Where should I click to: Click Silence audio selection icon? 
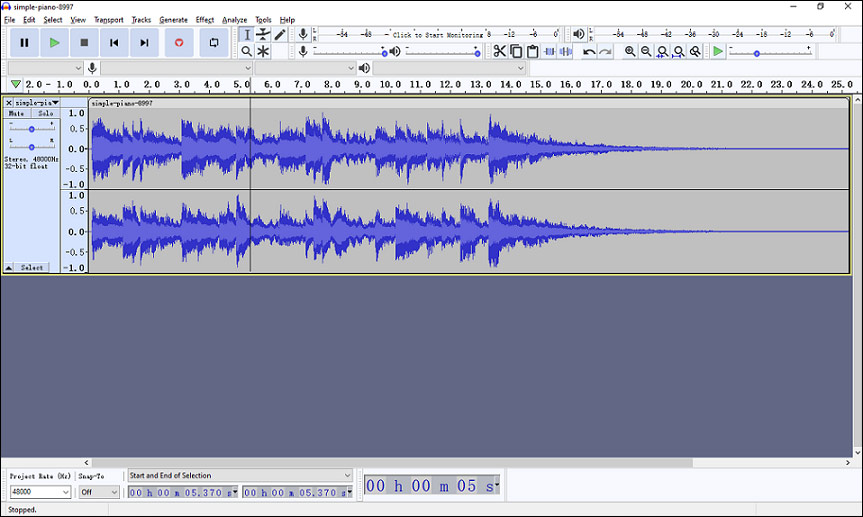[x=566, y=51]
